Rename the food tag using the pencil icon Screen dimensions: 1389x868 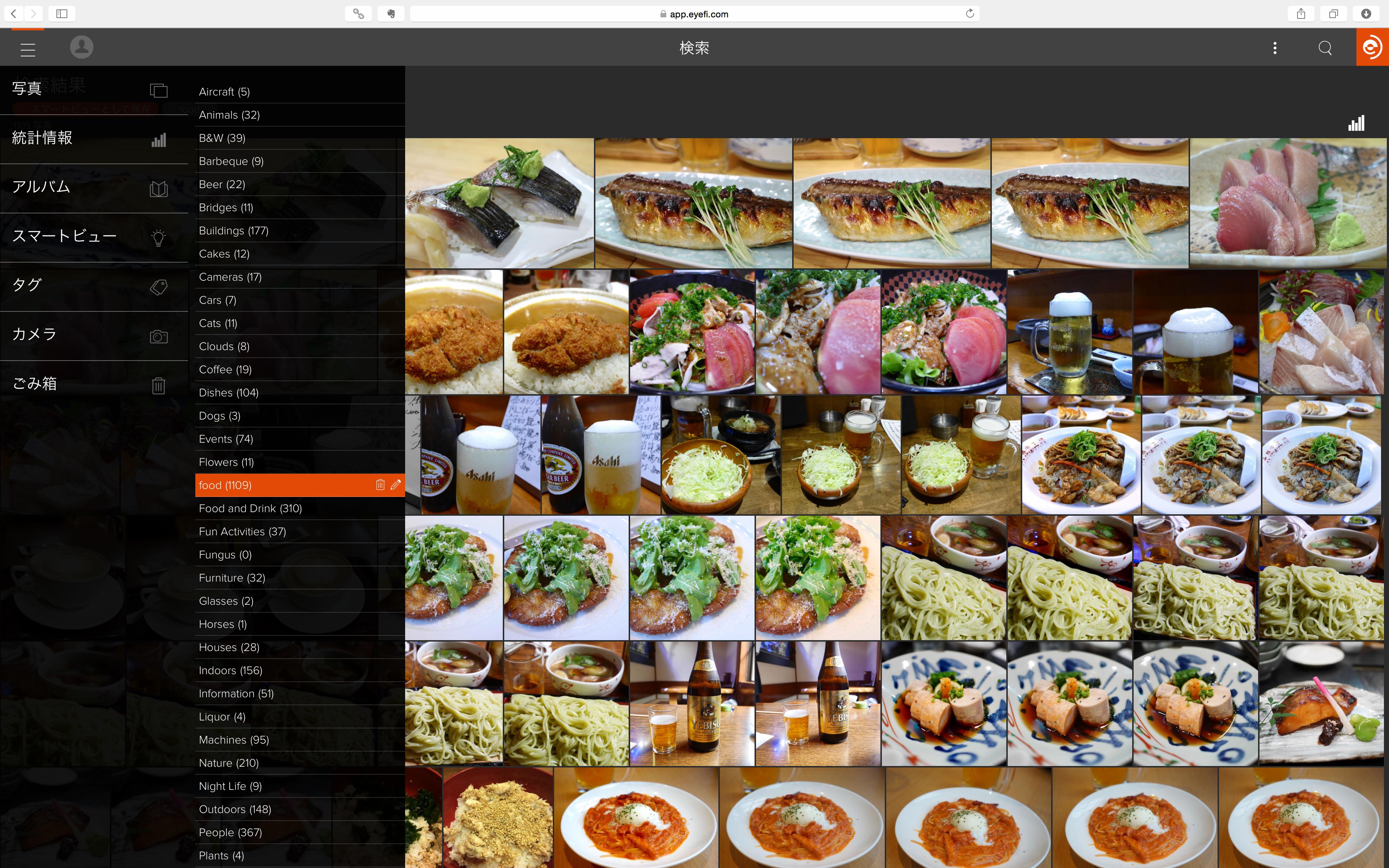pos(395,485)
